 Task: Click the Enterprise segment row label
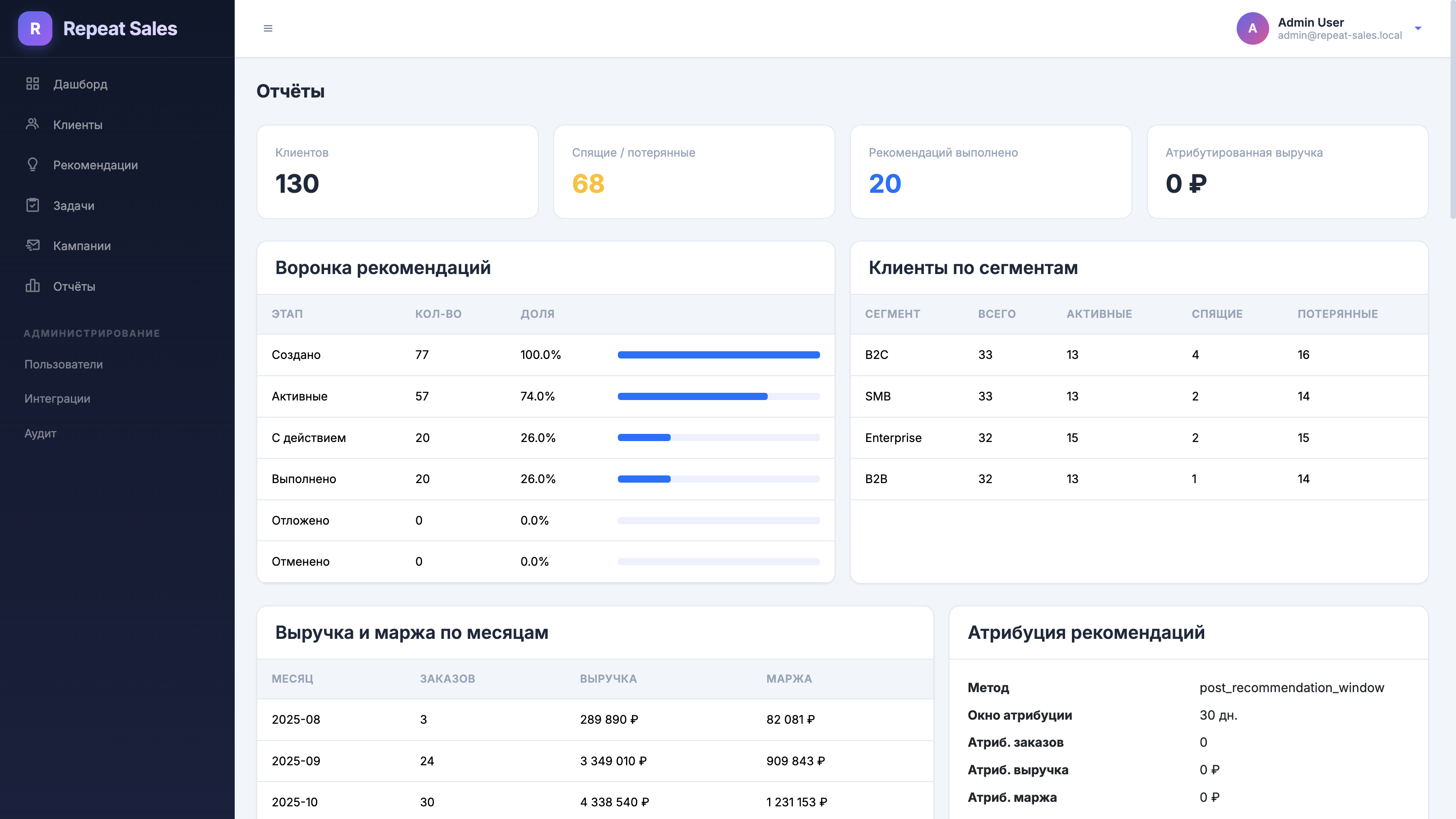(893, 437)
